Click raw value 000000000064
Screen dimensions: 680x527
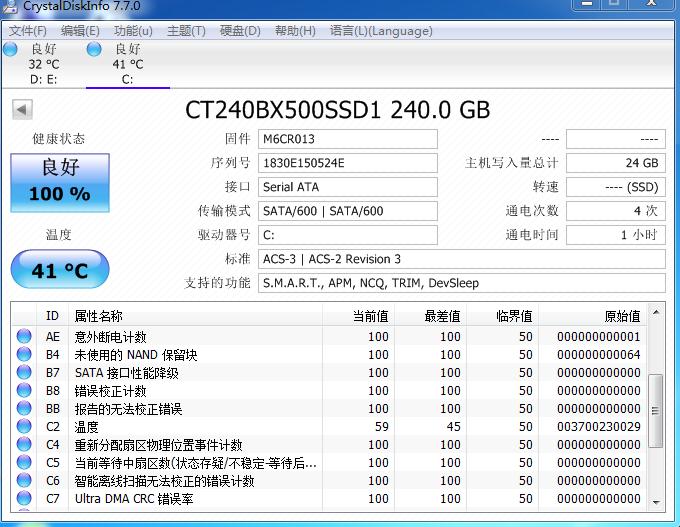click(598, 355)
